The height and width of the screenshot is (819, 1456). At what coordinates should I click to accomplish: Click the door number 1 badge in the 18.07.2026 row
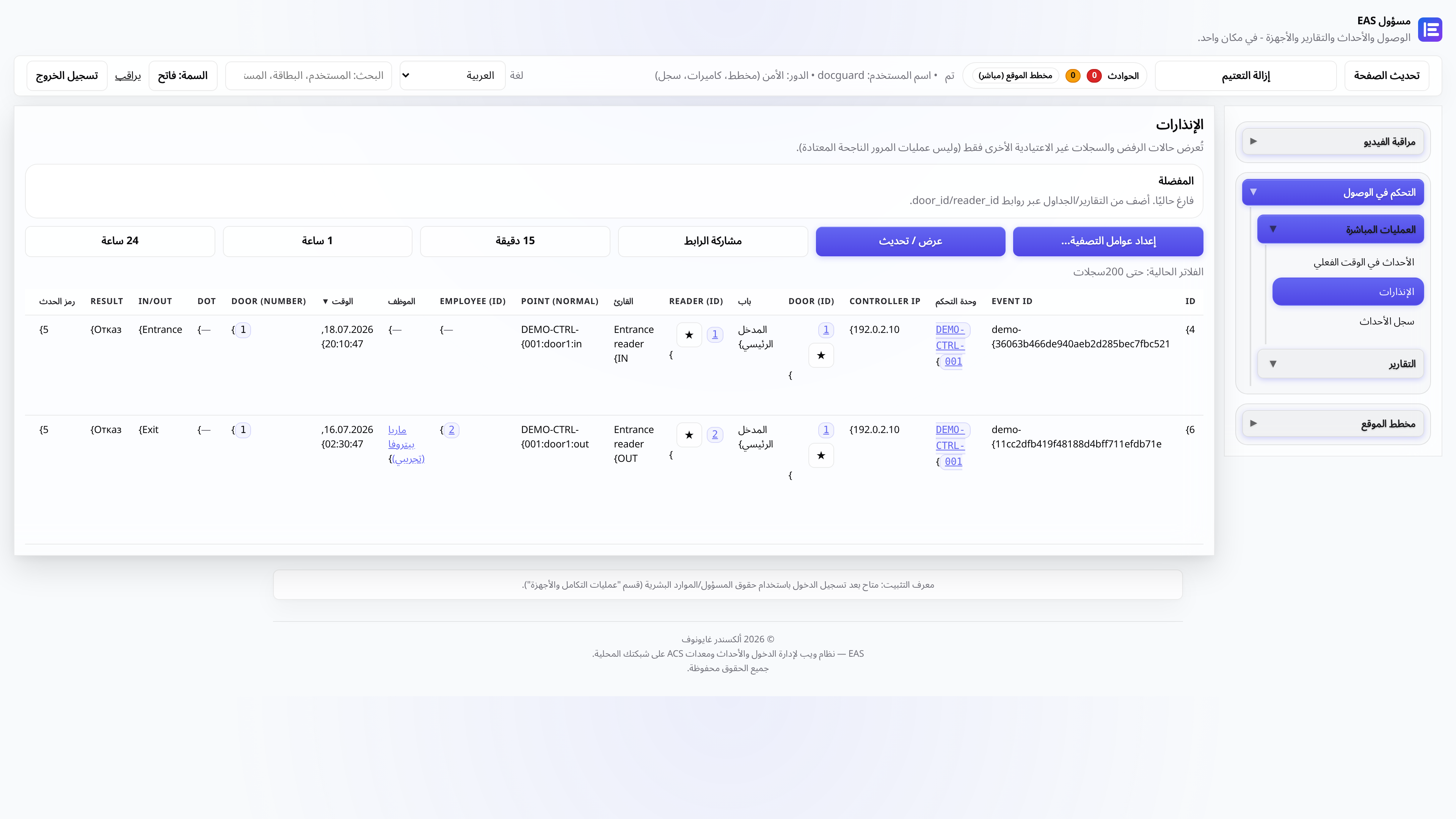coord(243,329)
